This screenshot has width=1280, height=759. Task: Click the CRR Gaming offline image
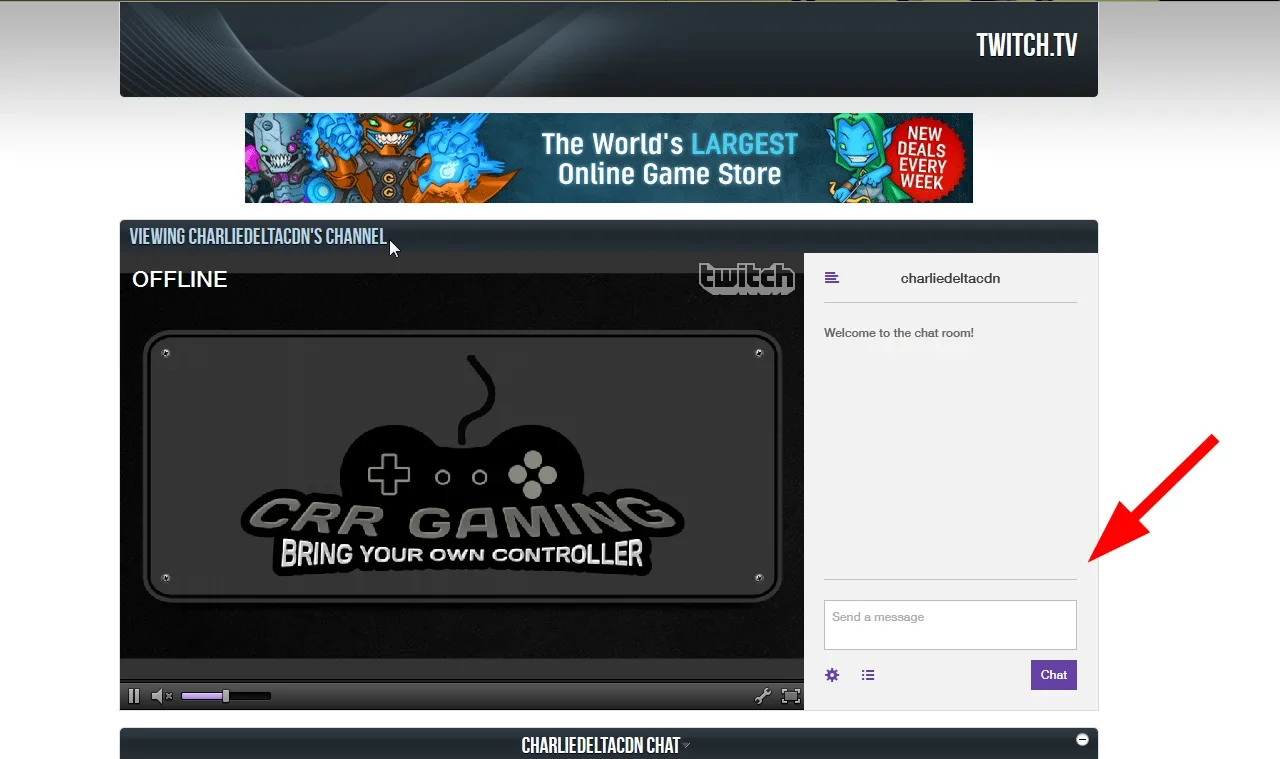tap(462, 467)
